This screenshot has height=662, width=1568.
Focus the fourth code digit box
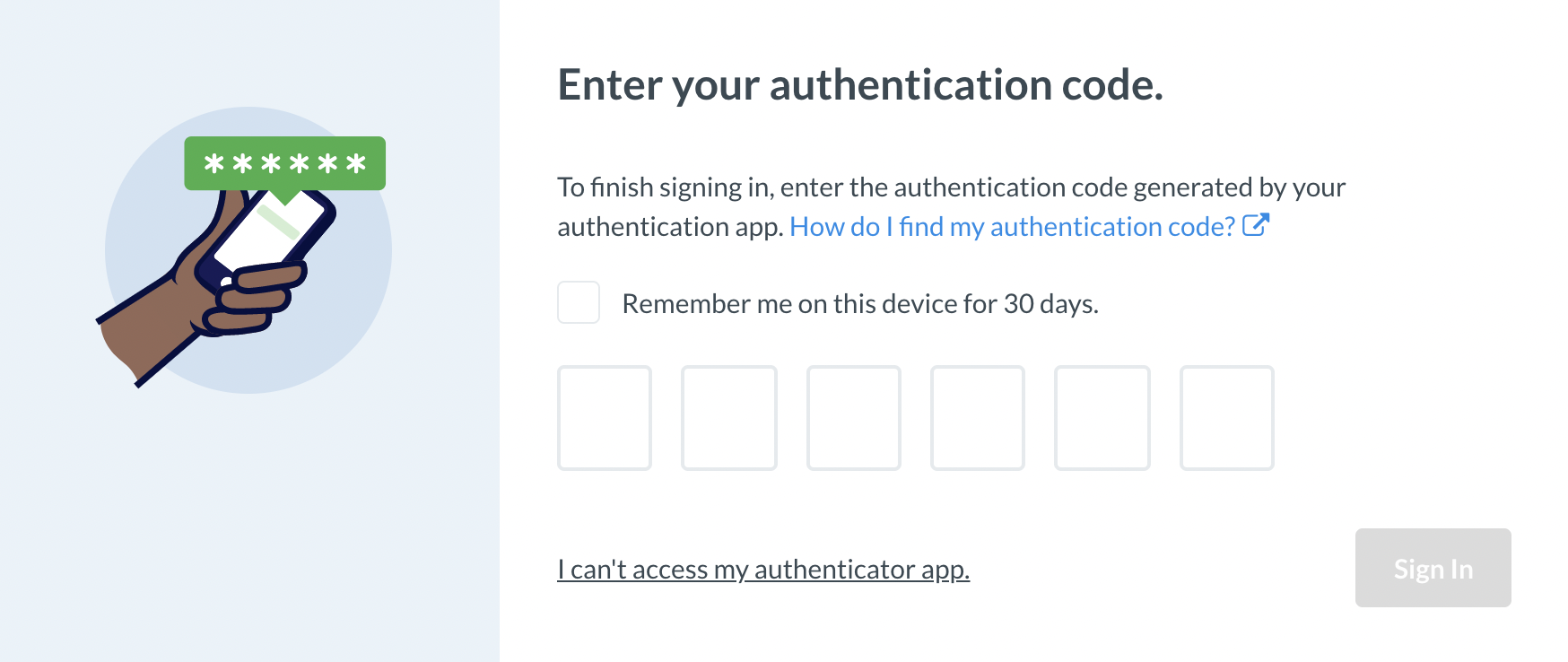point(978,417)
